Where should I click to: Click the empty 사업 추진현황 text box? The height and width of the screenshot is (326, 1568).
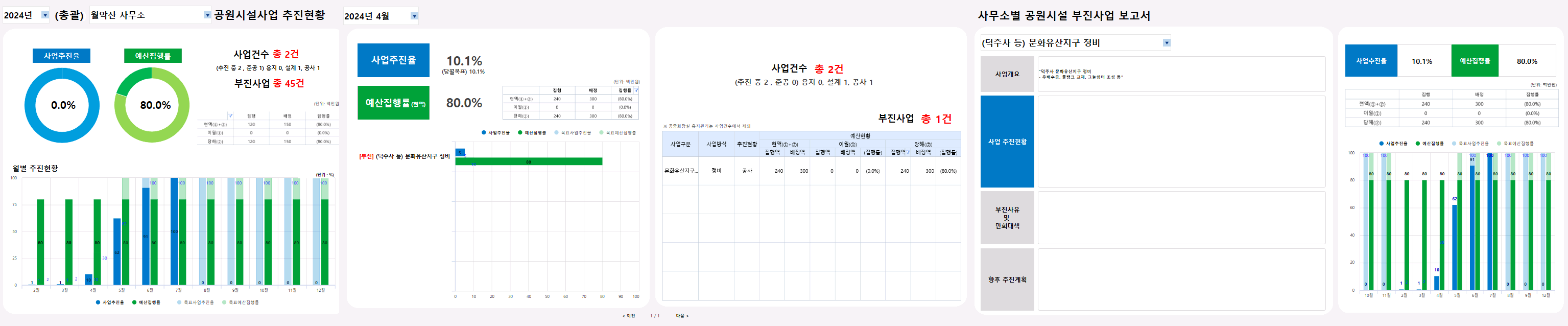tap(1181, 142)
